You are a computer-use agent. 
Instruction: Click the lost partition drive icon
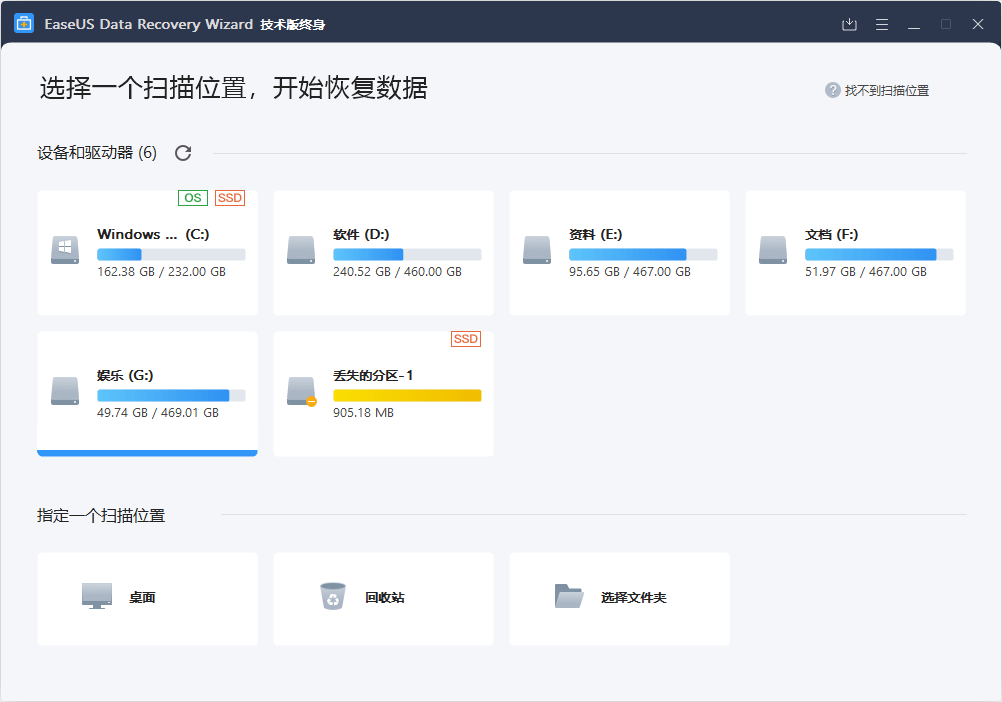pyautogui.click(x=302, y=391)
